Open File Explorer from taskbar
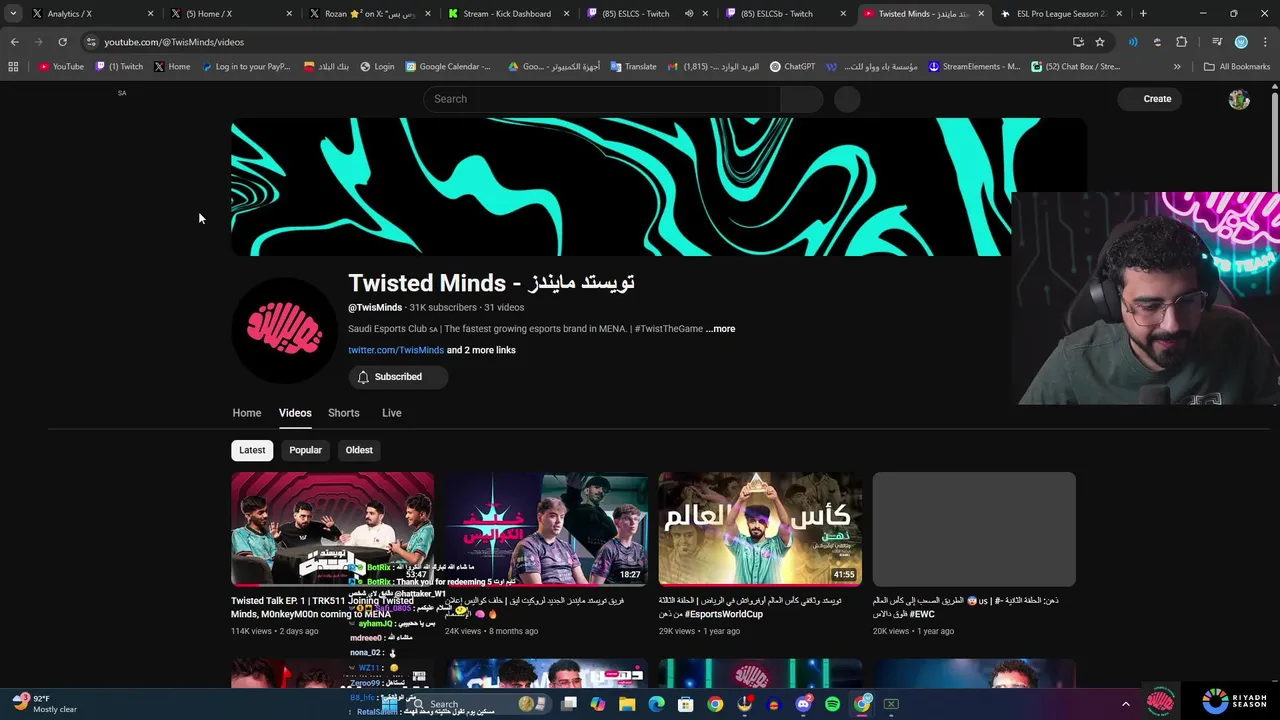 click(627, 704)
